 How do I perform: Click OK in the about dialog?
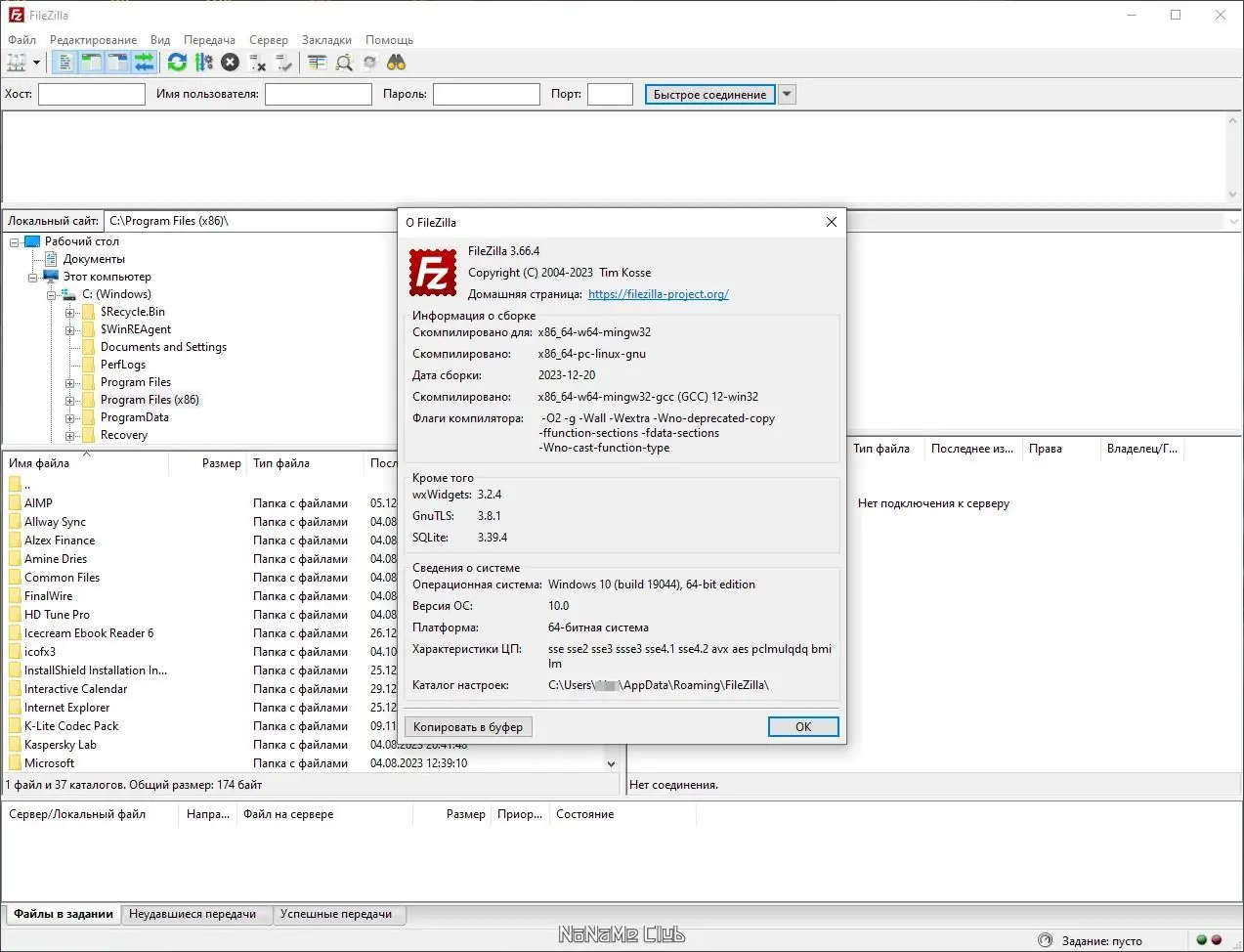803,727
